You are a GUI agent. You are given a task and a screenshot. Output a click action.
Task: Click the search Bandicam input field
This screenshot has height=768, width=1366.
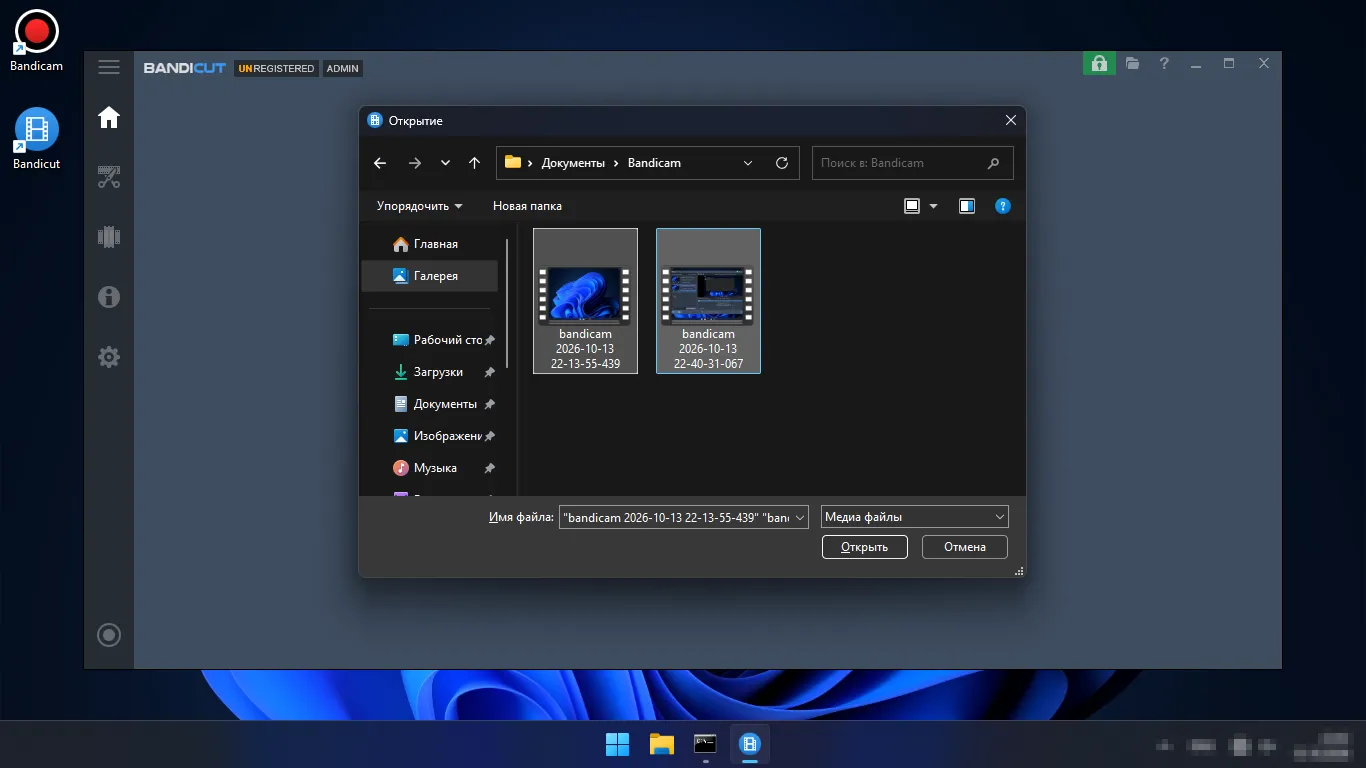tap(912, 163)
